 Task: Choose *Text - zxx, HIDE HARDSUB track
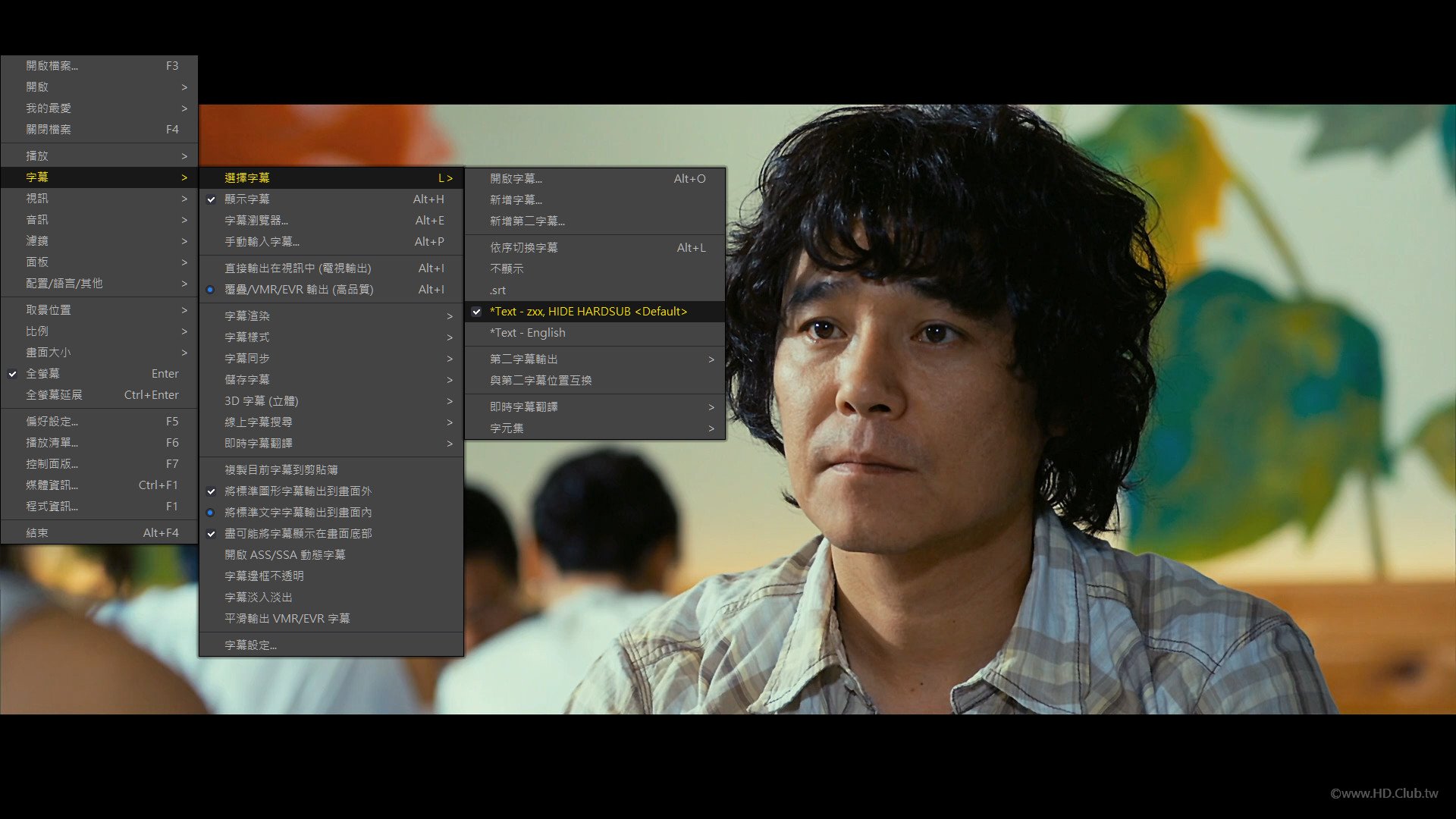pos(588,311)
